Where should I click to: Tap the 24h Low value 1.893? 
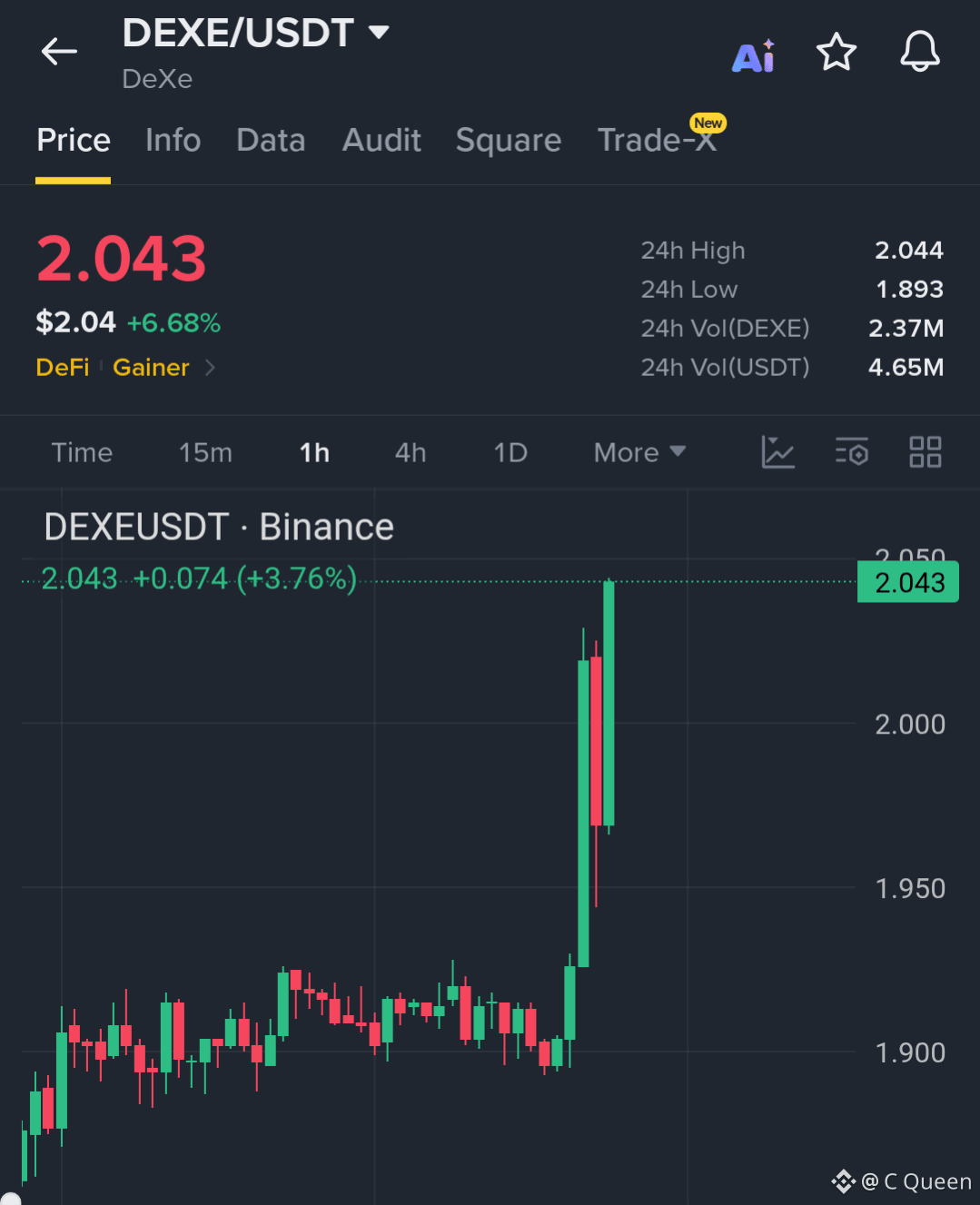(x=909, y=289)
